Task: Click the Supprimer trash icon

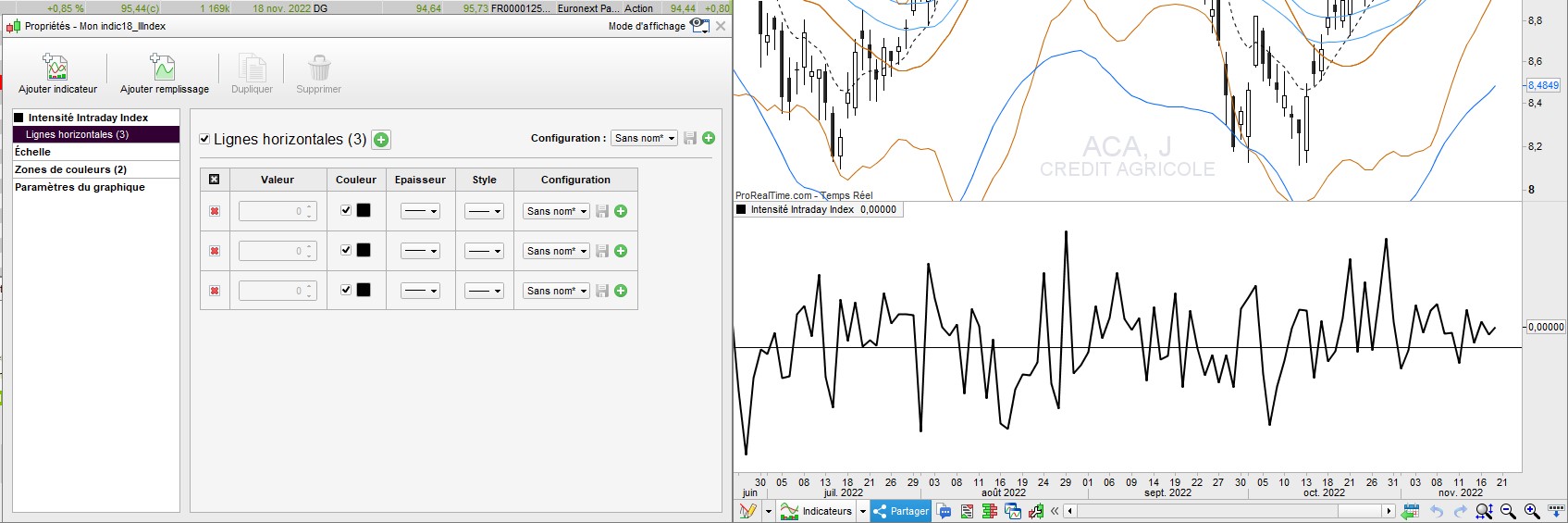Action: (319, 67)
